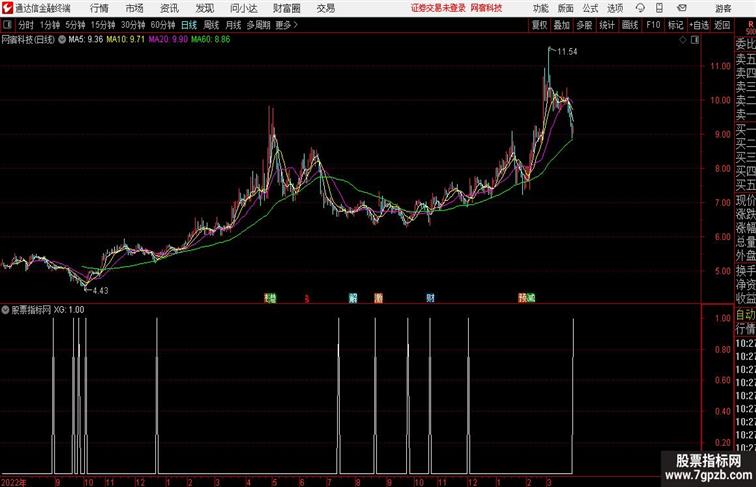Click the 4.43 low price label
The image size is (756, 487).
tap(100, 291)
